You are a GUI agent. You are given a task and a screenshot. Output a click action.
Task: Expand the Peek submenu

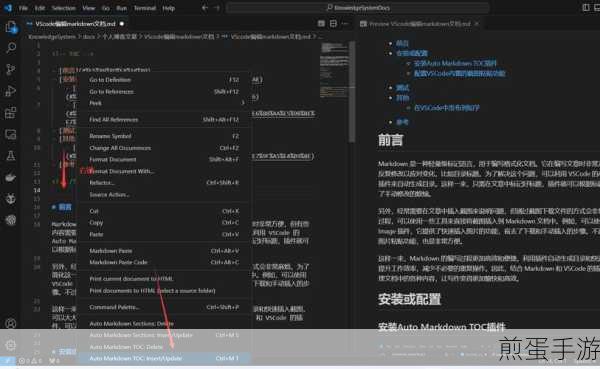(164, 103)
